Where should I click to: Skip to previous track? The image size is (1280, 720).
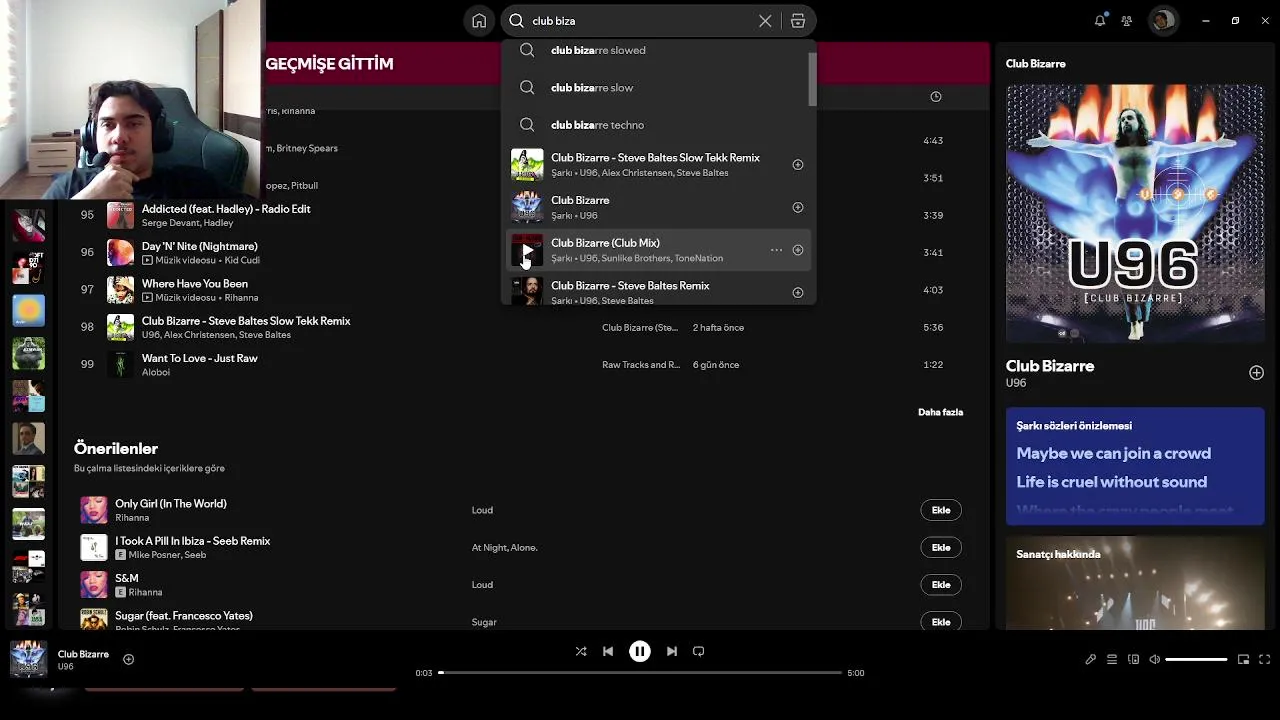point(608,651)
